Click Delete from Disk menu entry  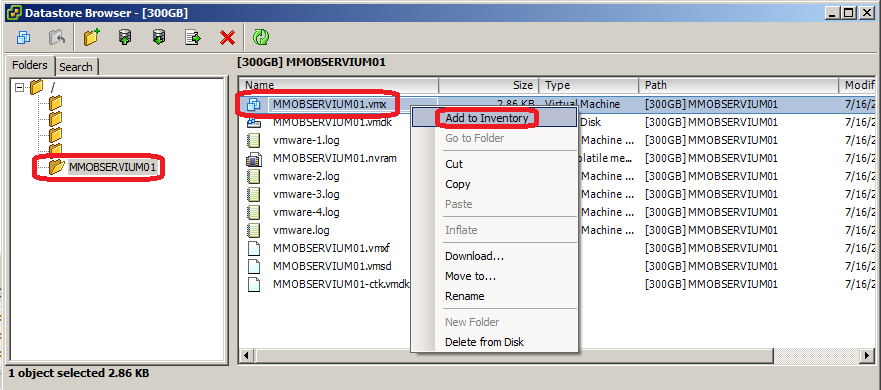pos(484,342)
